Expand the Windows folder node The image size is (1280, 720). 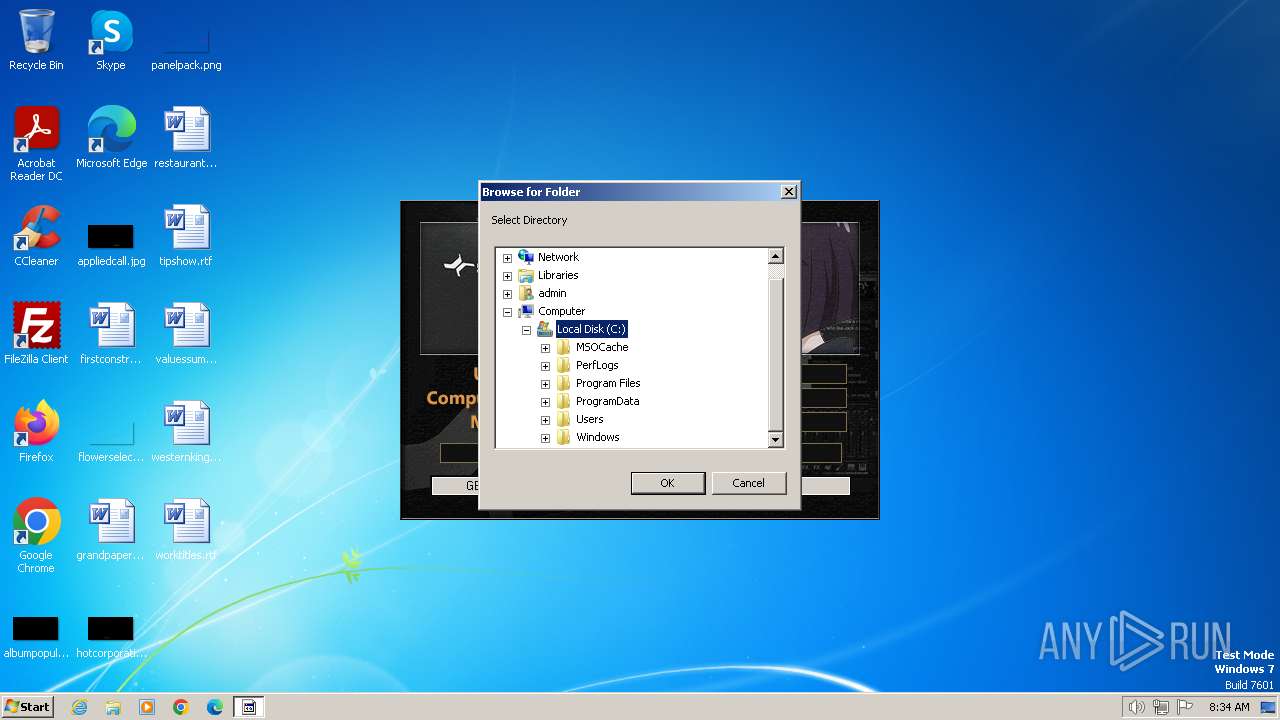click(545, 438)
